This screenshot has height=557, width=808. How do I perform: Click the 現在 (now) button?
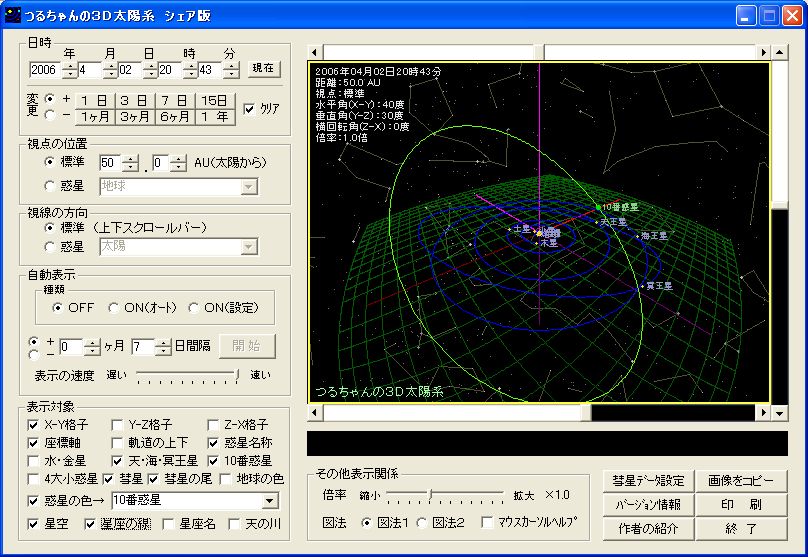click(262, 69)
